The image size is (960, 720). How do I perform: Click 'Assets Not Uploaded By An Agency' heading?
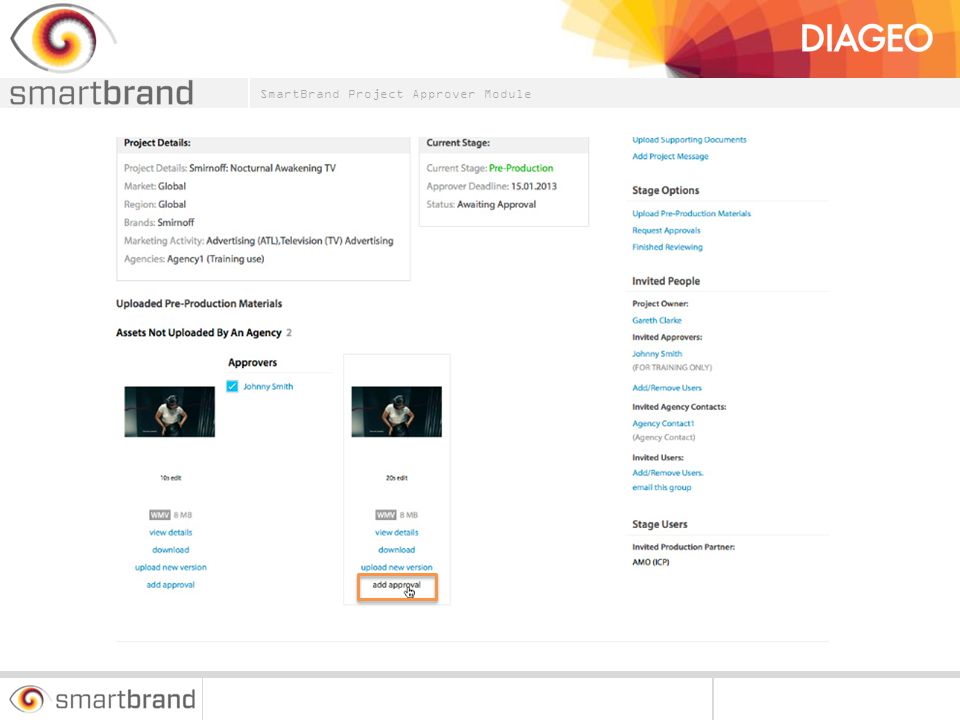tap(199, 332)
